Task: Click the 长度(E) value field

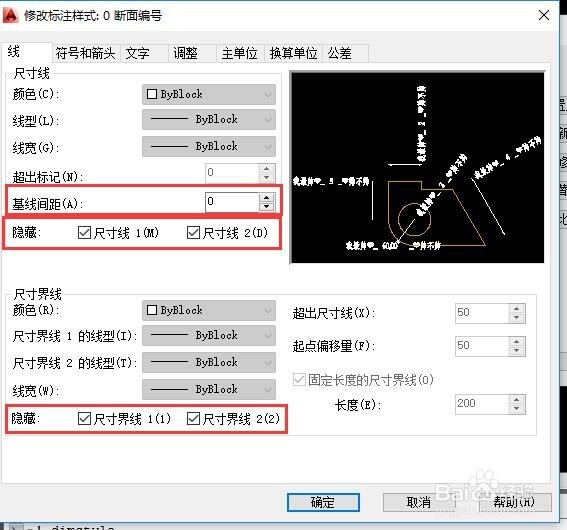Action: point(482,404)
